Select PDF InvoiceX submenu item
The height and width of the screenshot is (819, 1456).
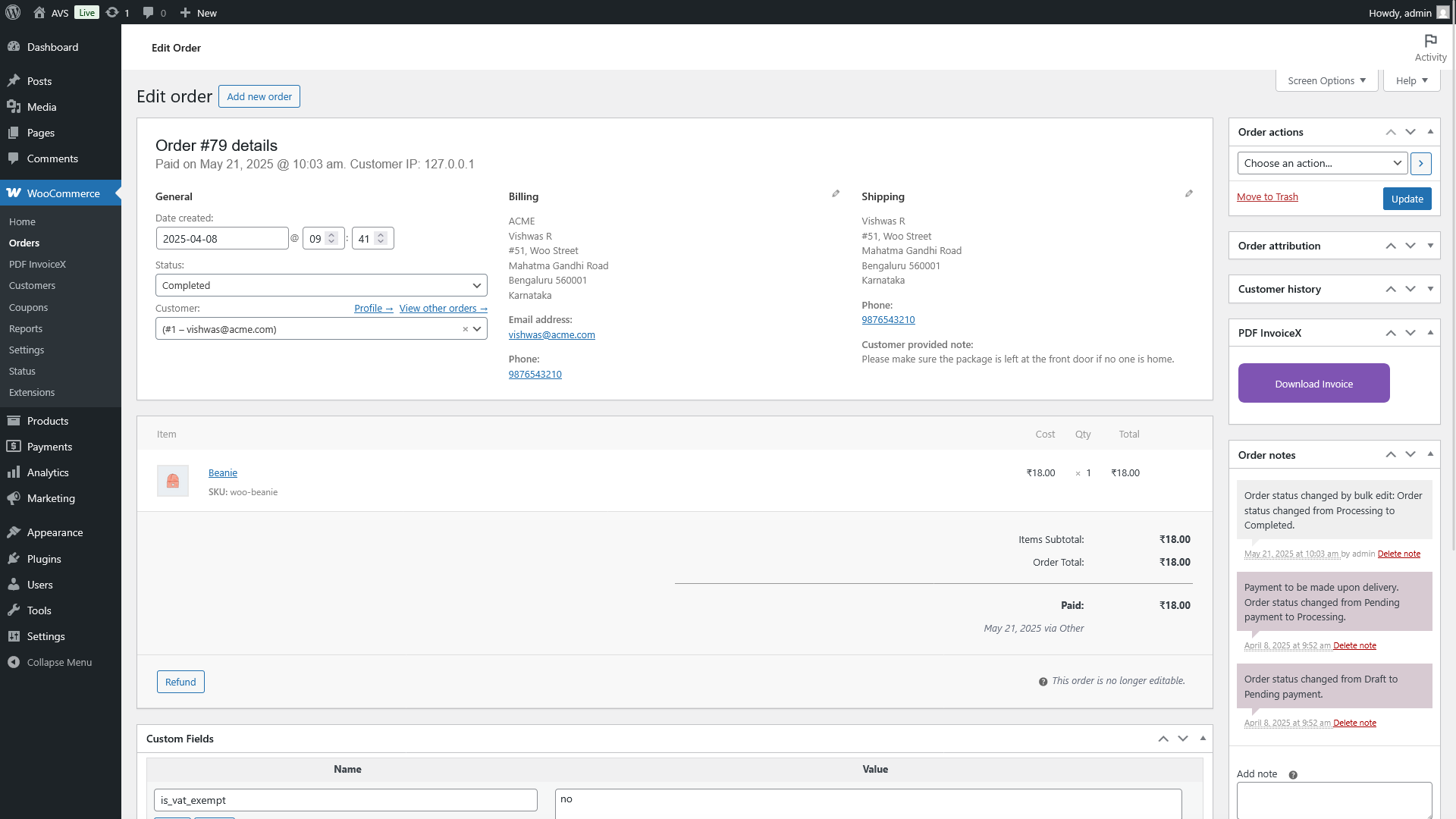pyautogui.click(x=37, y=265)
